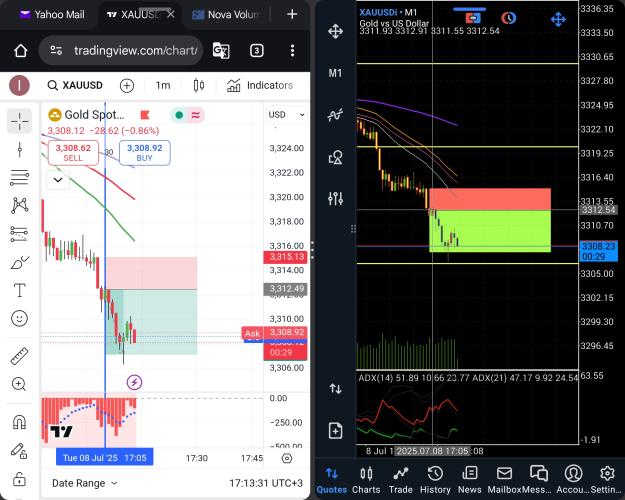The image size is (625, 500).
Task: Open the Indicators menu
Action: (x=260, y=85)
